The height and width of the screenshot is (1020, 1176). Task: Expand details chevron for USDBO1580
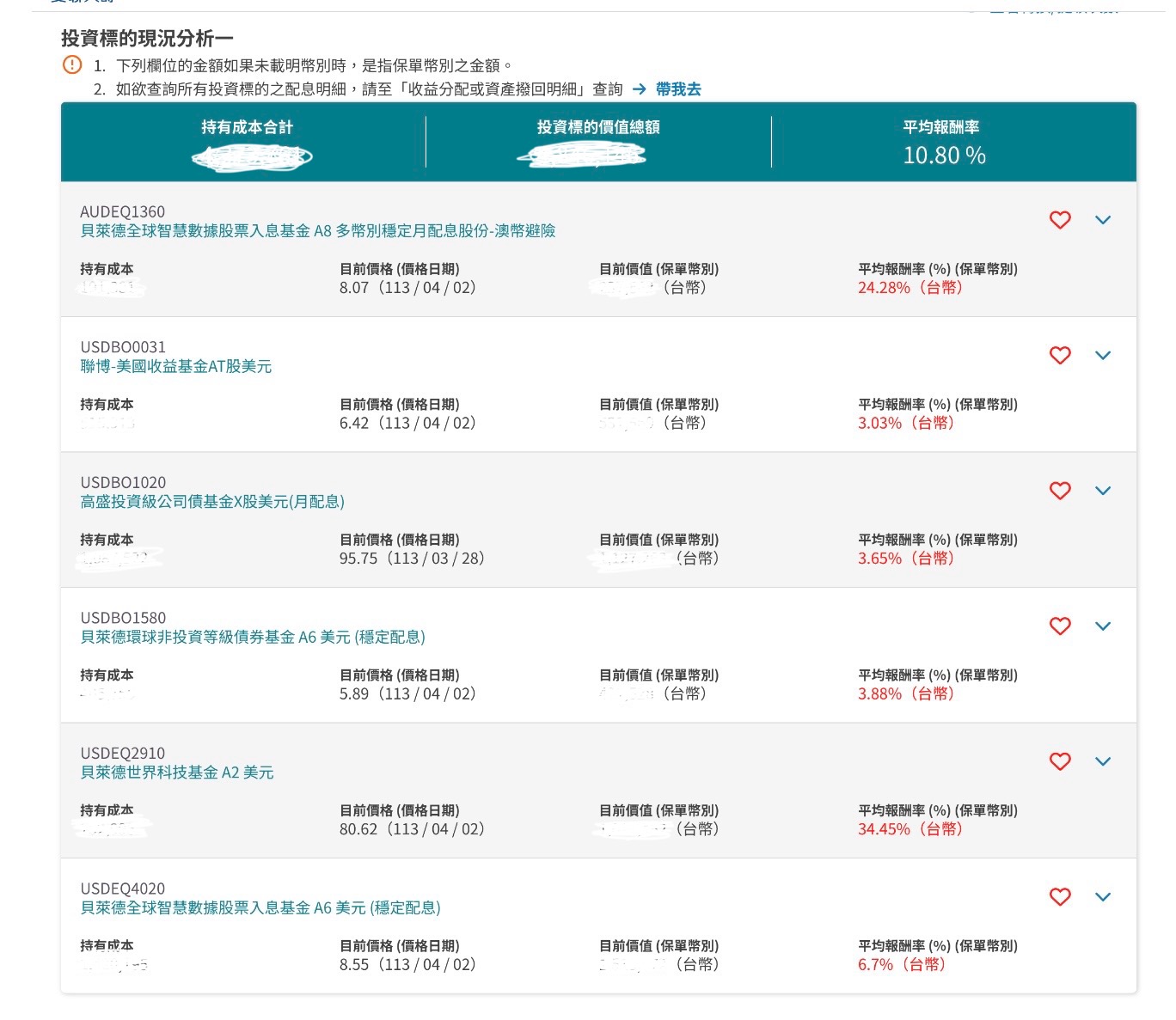1104,626
